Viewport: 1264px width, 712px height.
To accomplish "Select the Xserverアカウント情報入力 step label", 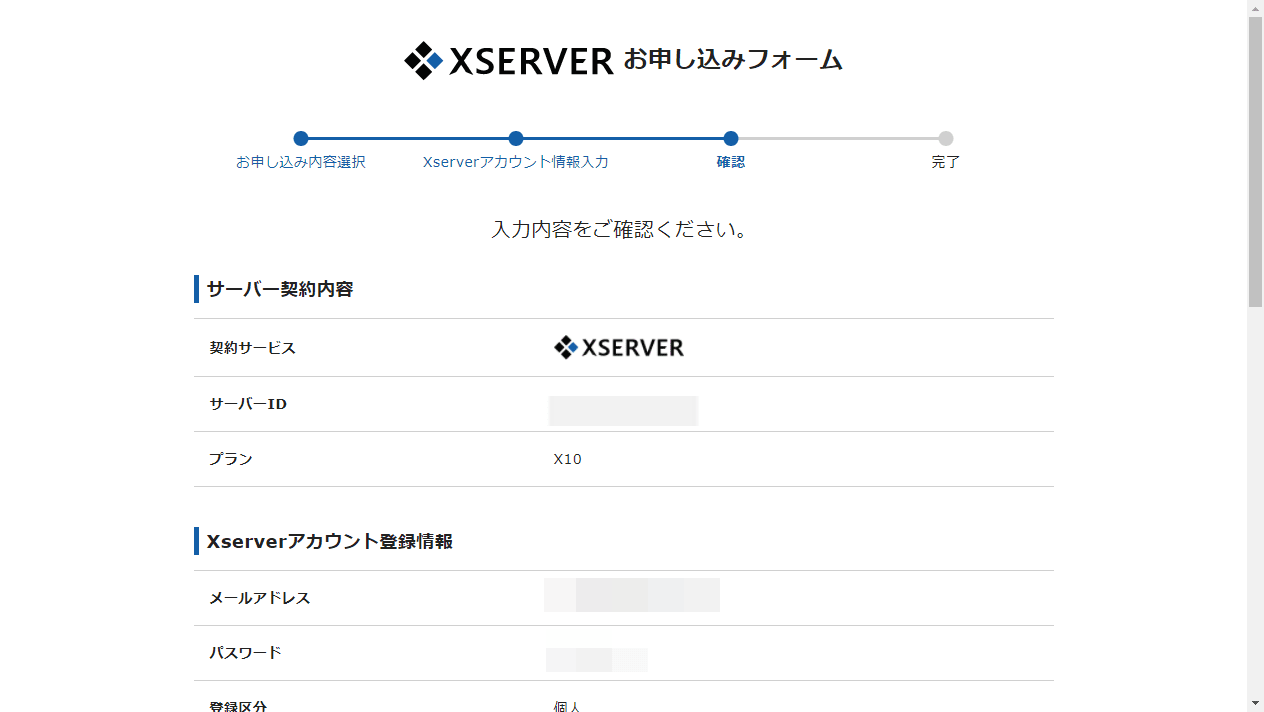I will pyautogui.click(x=516, y=162).
